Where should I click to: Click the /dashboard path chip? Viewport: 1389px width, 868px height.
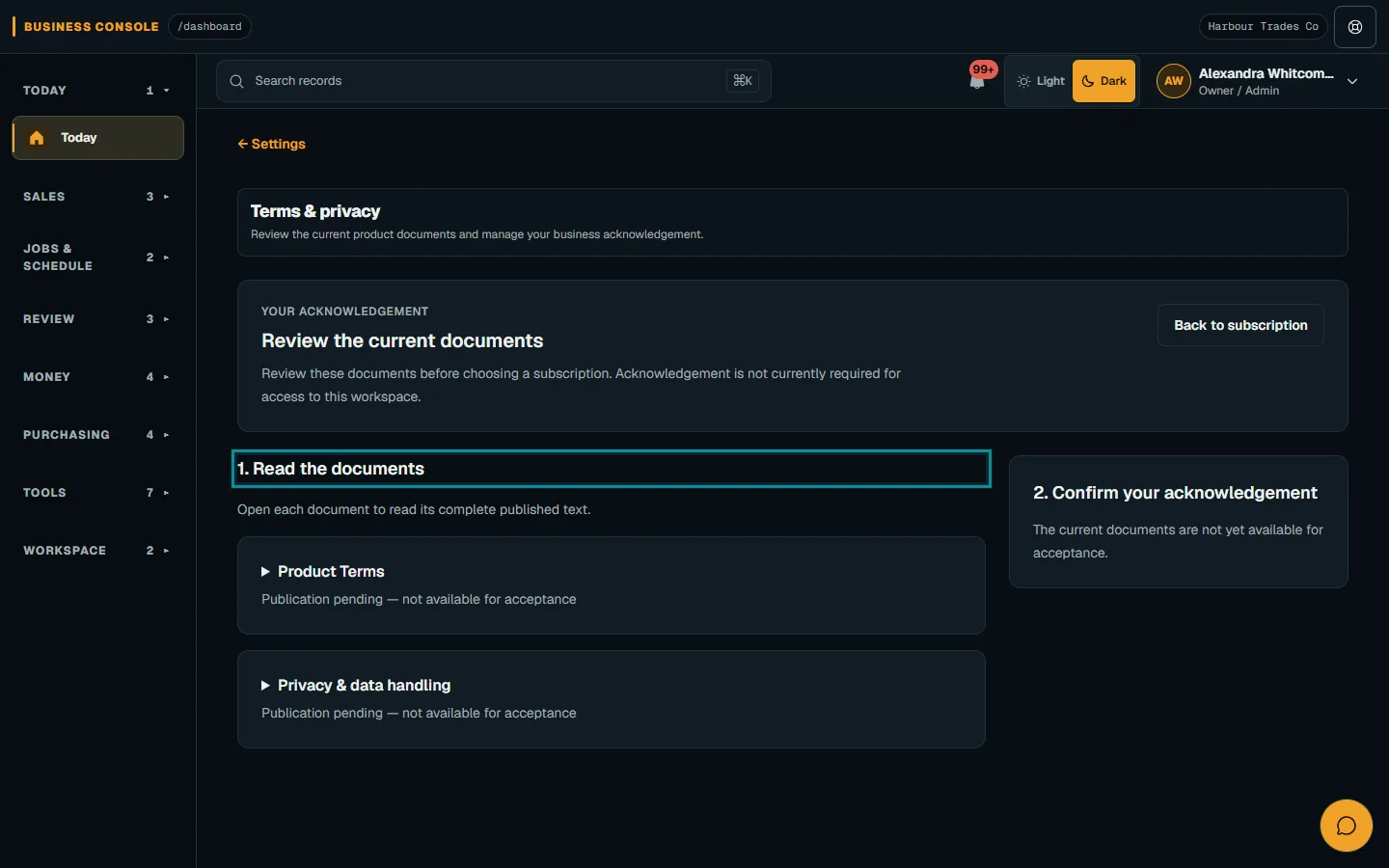click(209, 27)
